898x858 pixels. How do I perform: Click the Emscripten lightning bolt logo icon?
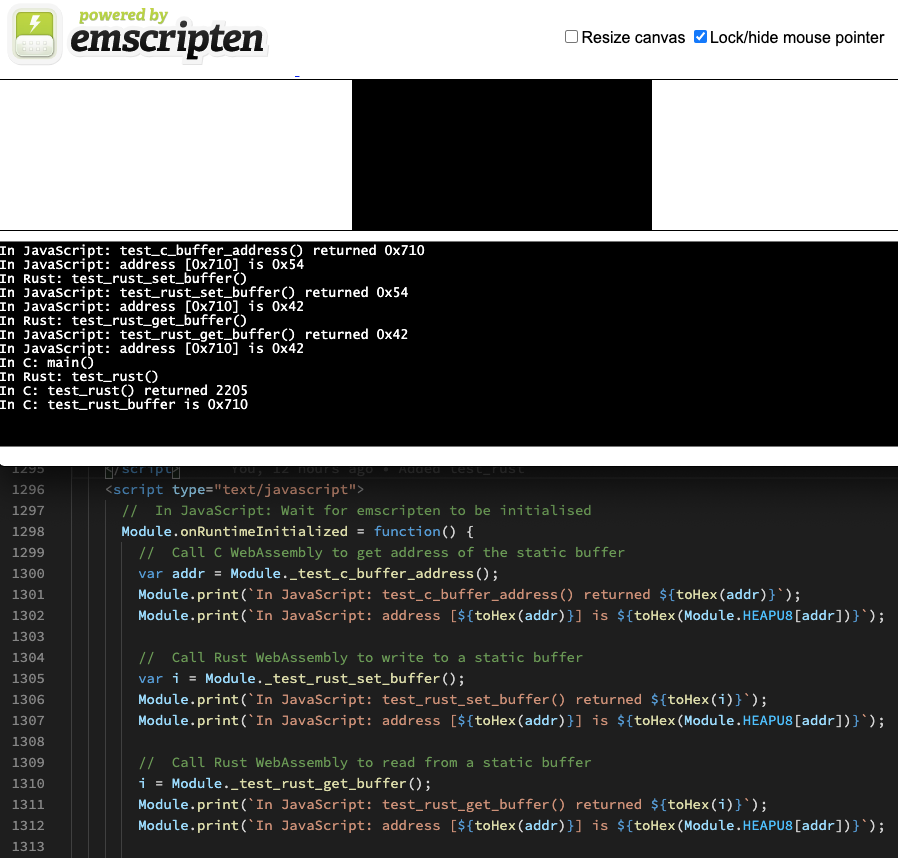pos(35,35)
